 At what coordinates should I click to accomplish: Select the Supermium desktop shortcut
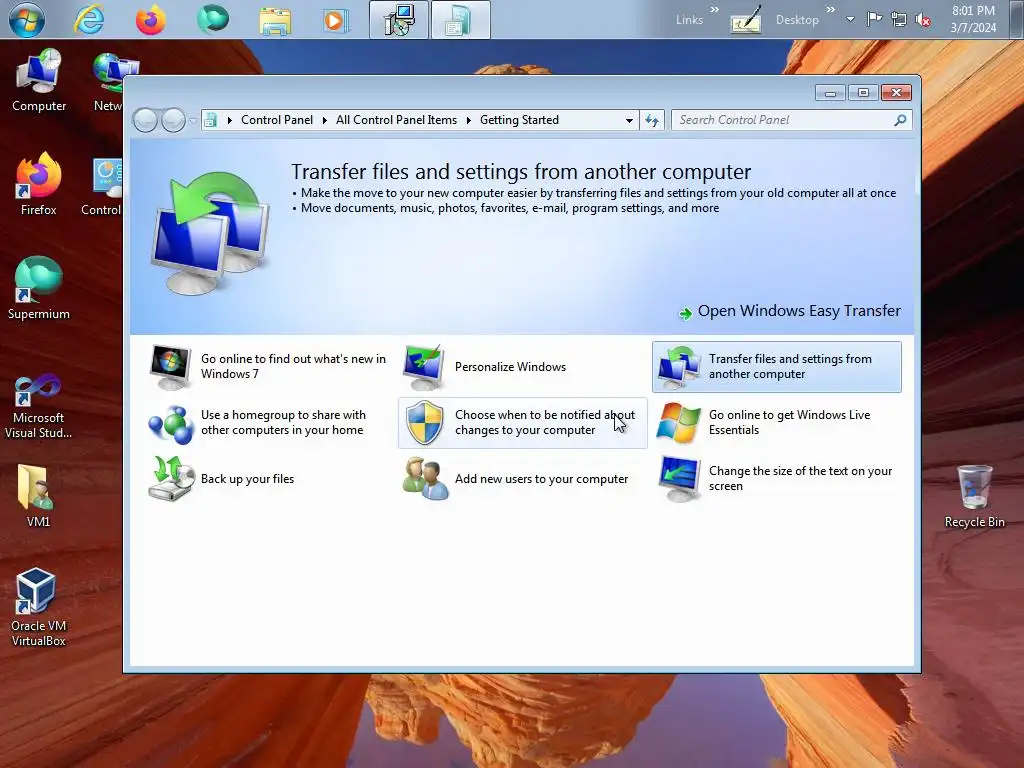click(39, 288)
